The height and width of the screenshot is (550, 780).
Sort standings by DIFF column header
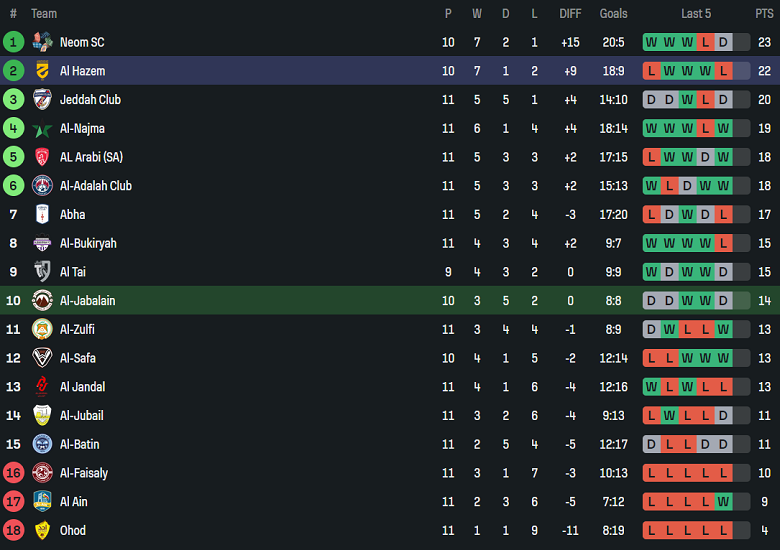click(570, 14)
